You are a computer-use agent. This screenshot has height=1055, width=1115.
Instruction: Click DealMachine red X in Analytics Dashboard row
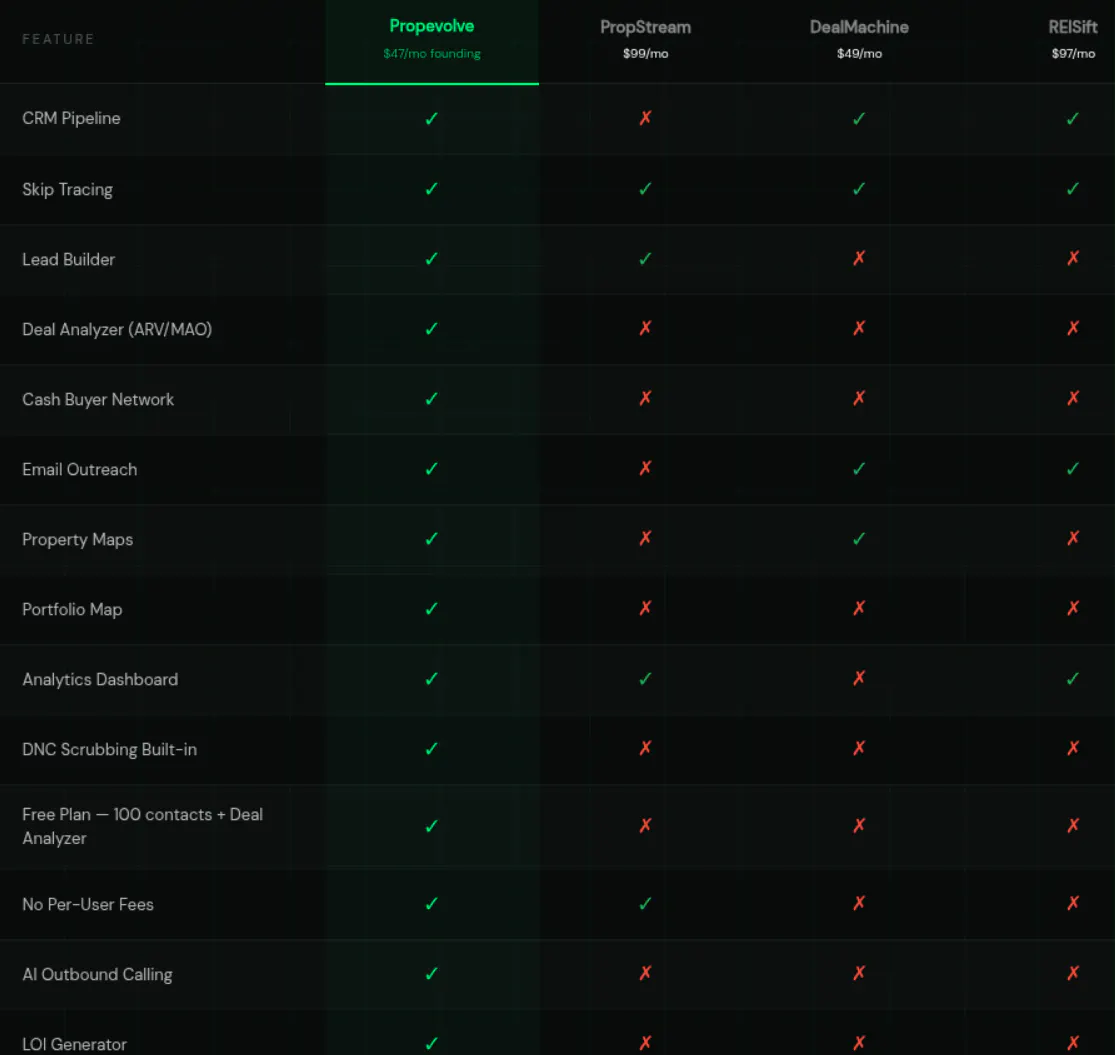point(859,678)
